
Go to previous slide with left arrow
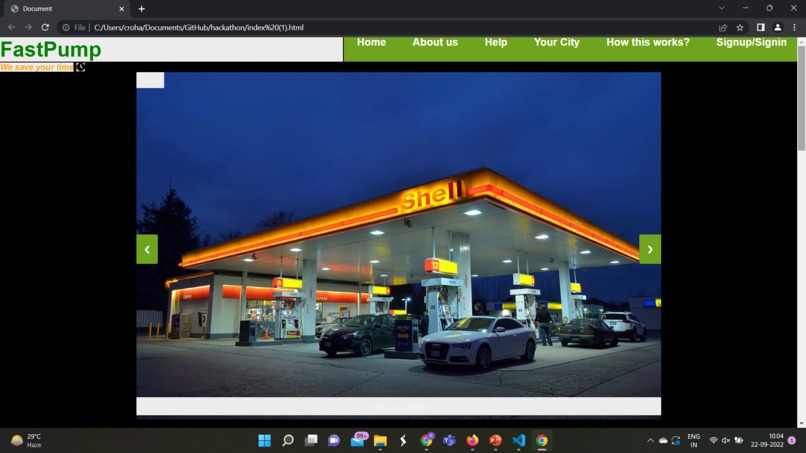coord(147,249)
